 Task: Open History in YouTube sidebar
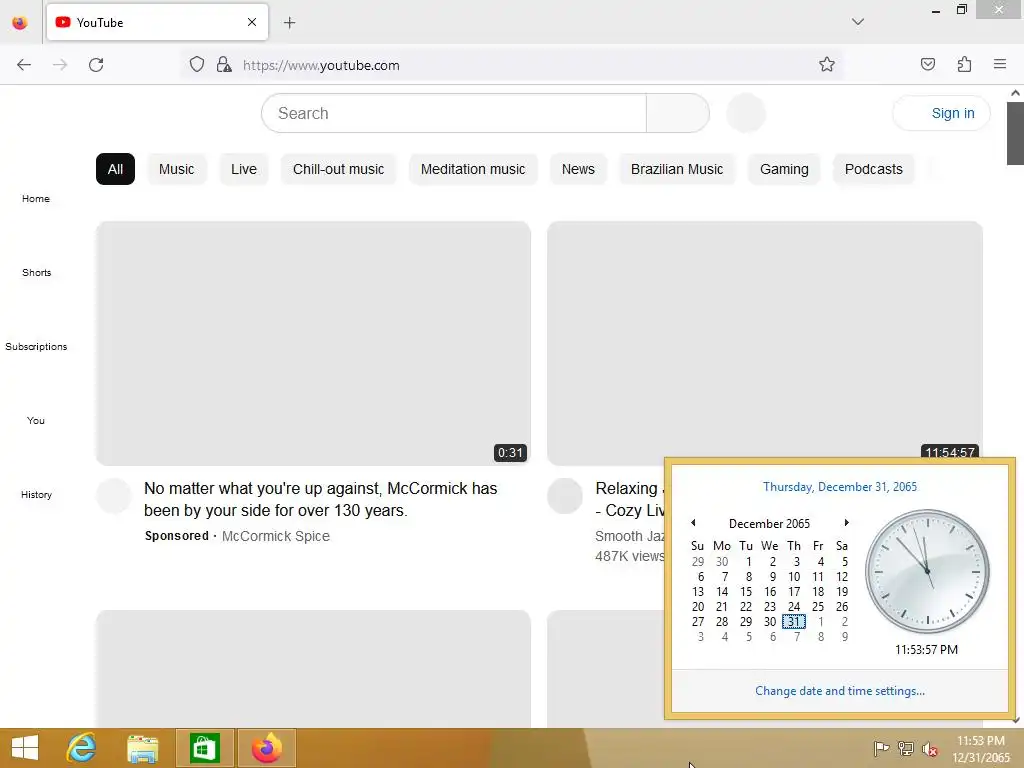click(36, 494)
